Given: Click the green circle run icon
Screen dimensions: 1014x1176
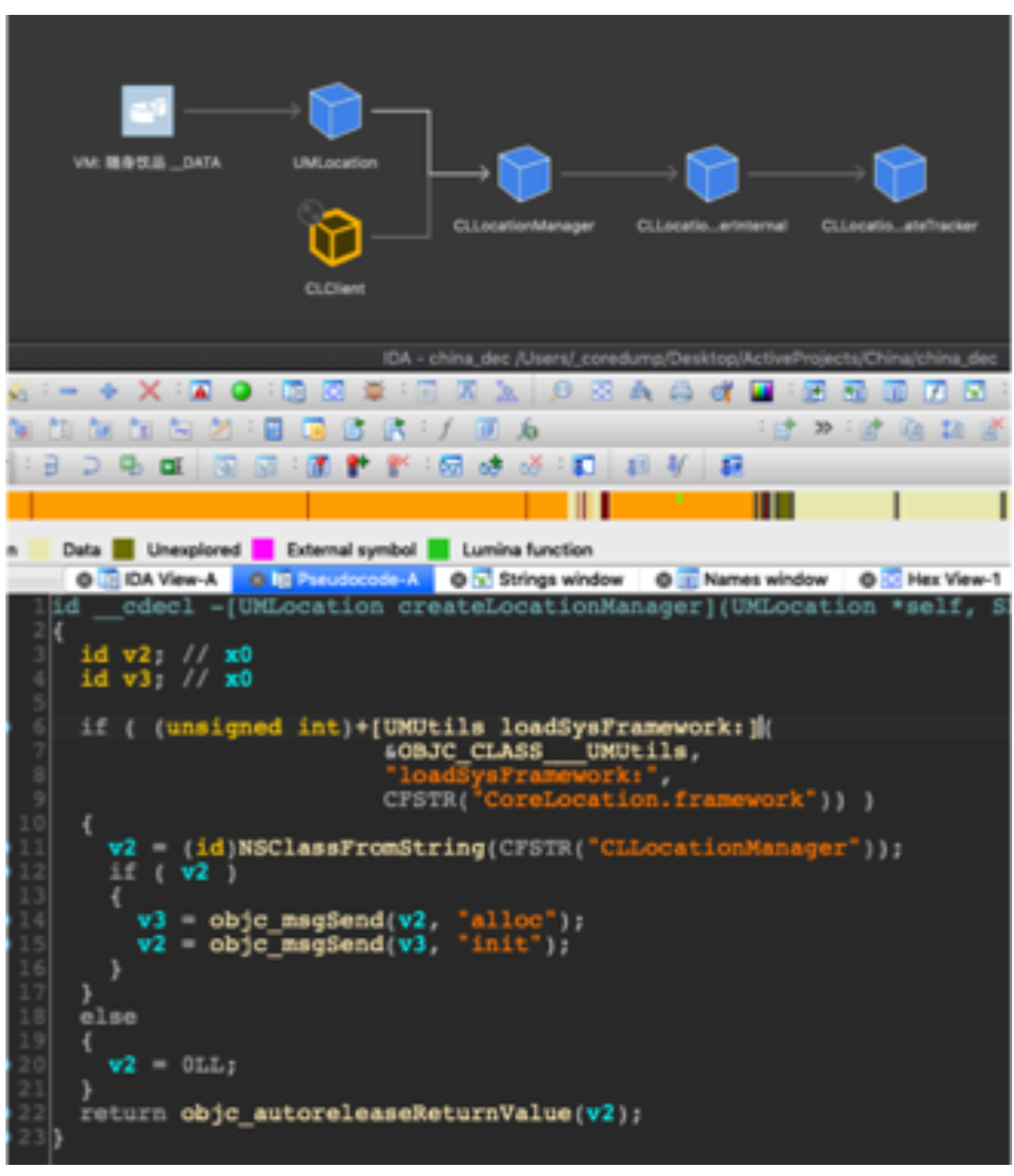Looking at the screenshot, I should (x=241, y=391).
